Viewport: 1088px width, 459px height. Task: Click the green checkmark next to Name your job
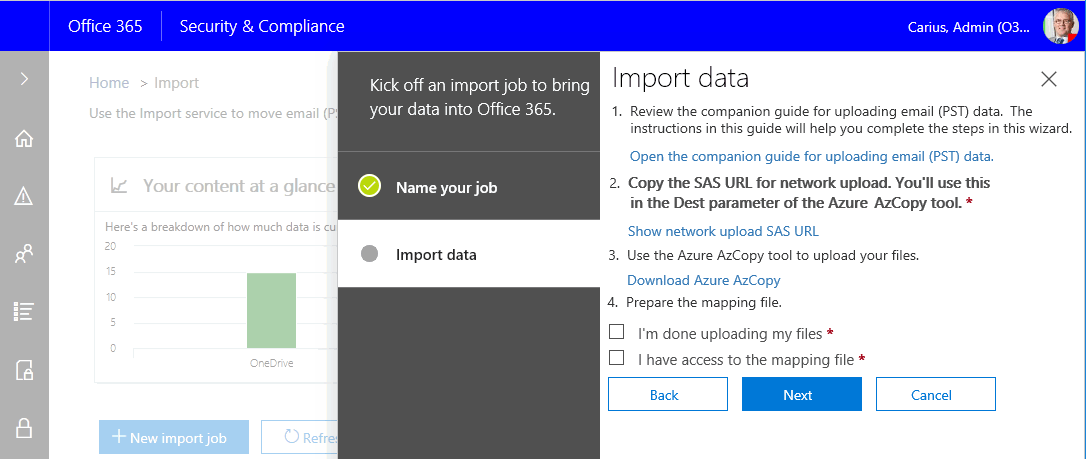[369, 186]
